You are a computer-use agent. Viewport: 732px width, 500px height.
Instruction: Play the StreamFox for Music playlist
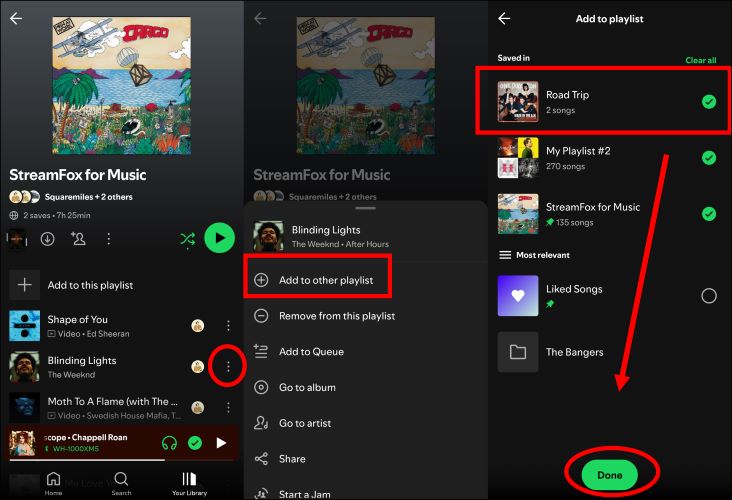tap(219, 238)
